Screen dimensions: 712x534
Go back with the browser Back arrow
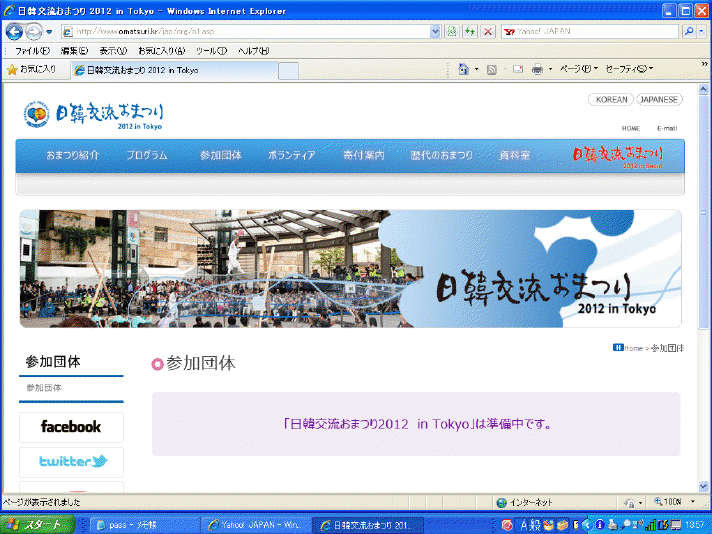point(14,31)
